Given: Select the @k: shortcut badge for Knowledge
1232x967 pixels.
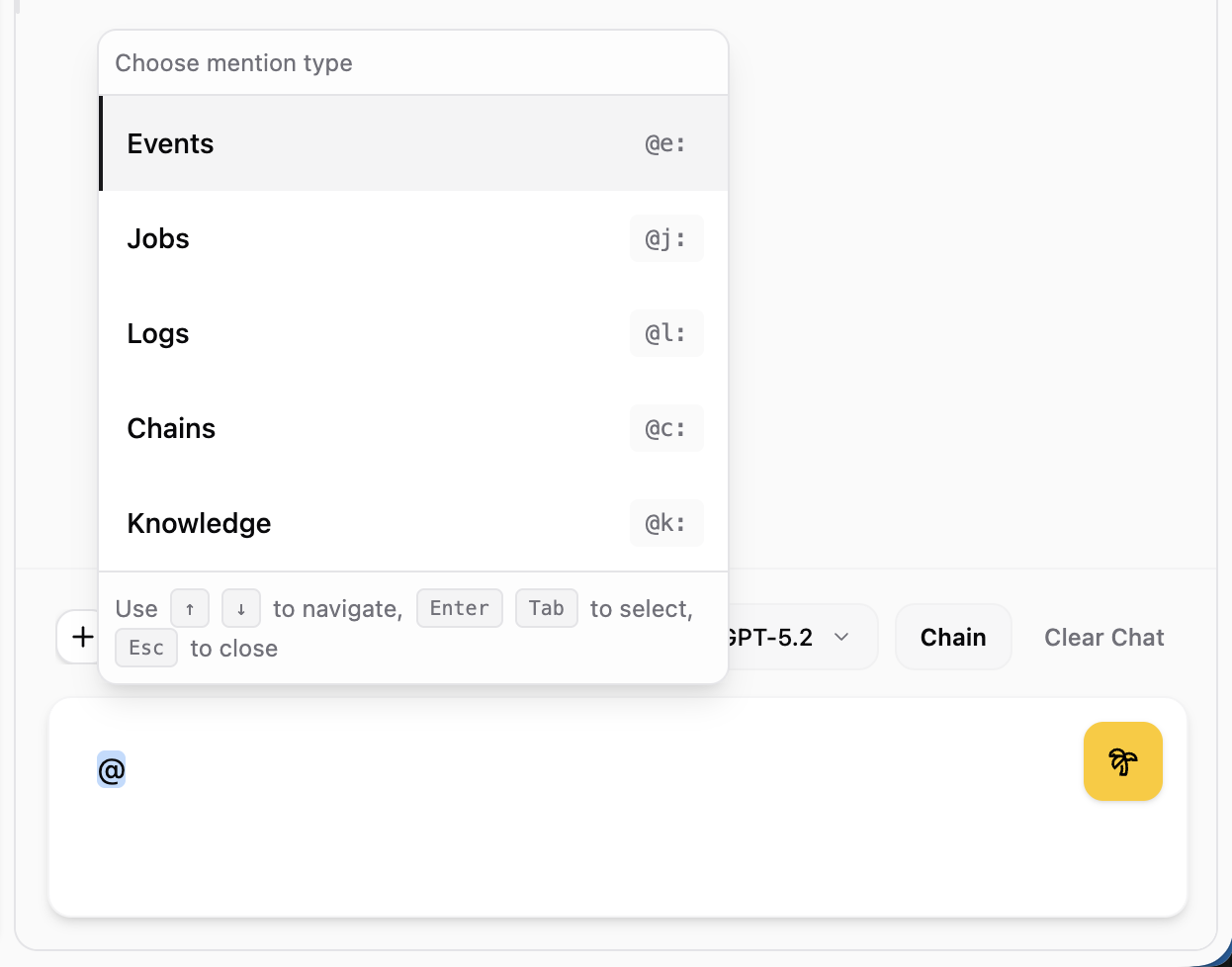Looking at the screenshot, I should pyautogui.click(x=665, y=523).
